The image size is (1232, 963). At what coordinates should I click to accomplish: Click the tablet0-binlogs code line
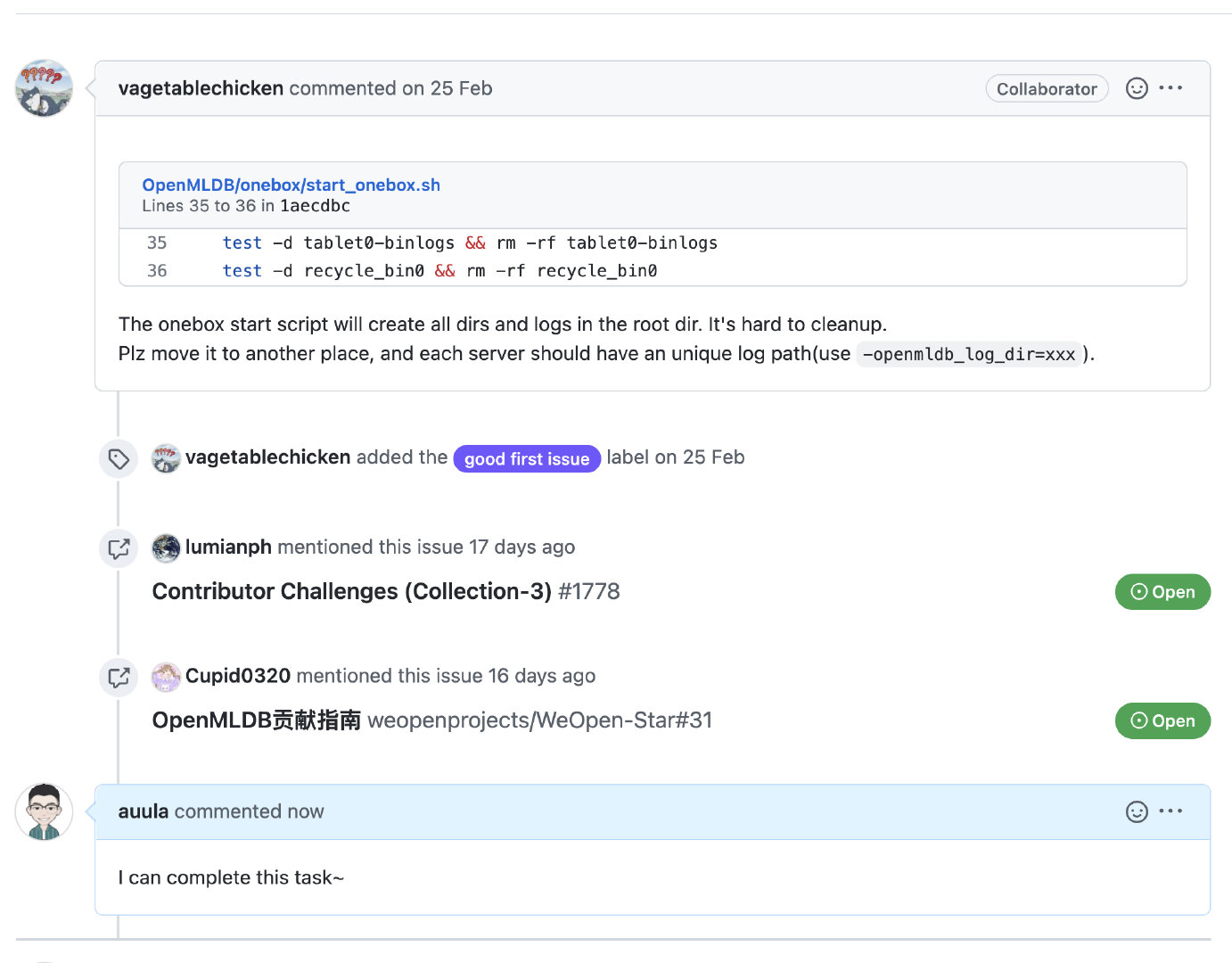[470, 243]
